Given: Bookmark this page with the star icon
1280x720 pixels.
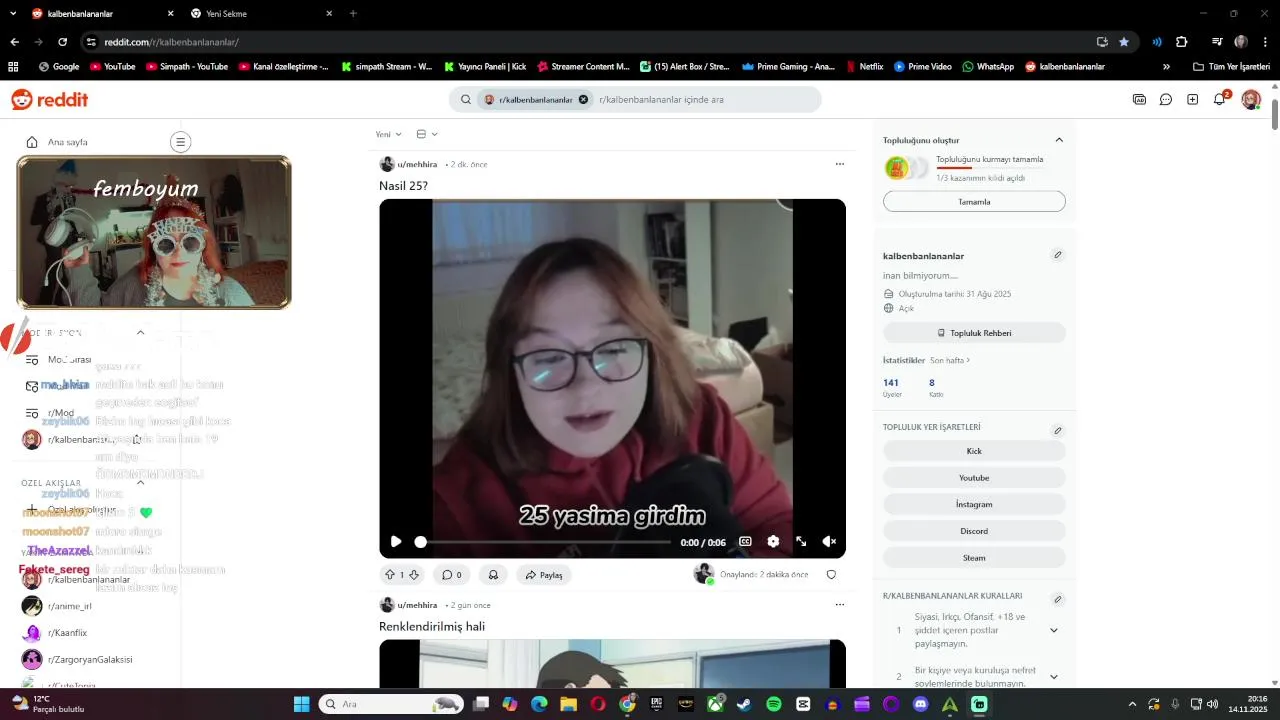Looking at the screenshot, I should pos(1124,42).
